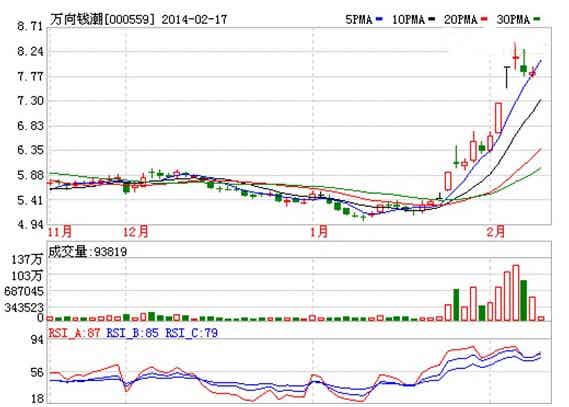Click the tallest red volume bar
Image resolution: width=569 pixels, height=407 pixels.
click(x=516, y=293)
